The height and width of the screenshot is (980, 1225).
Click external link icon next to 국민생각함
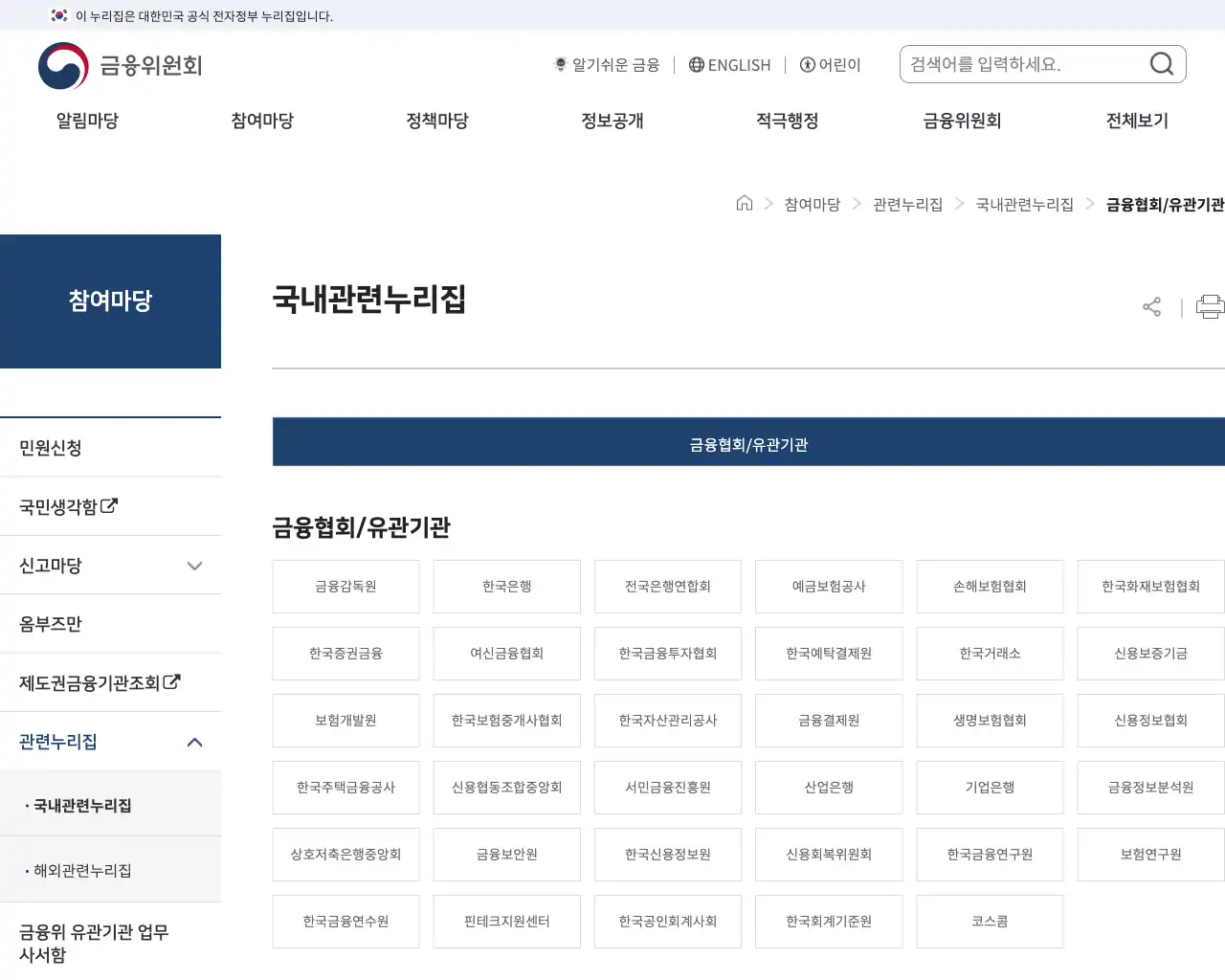tap(109, 505)
